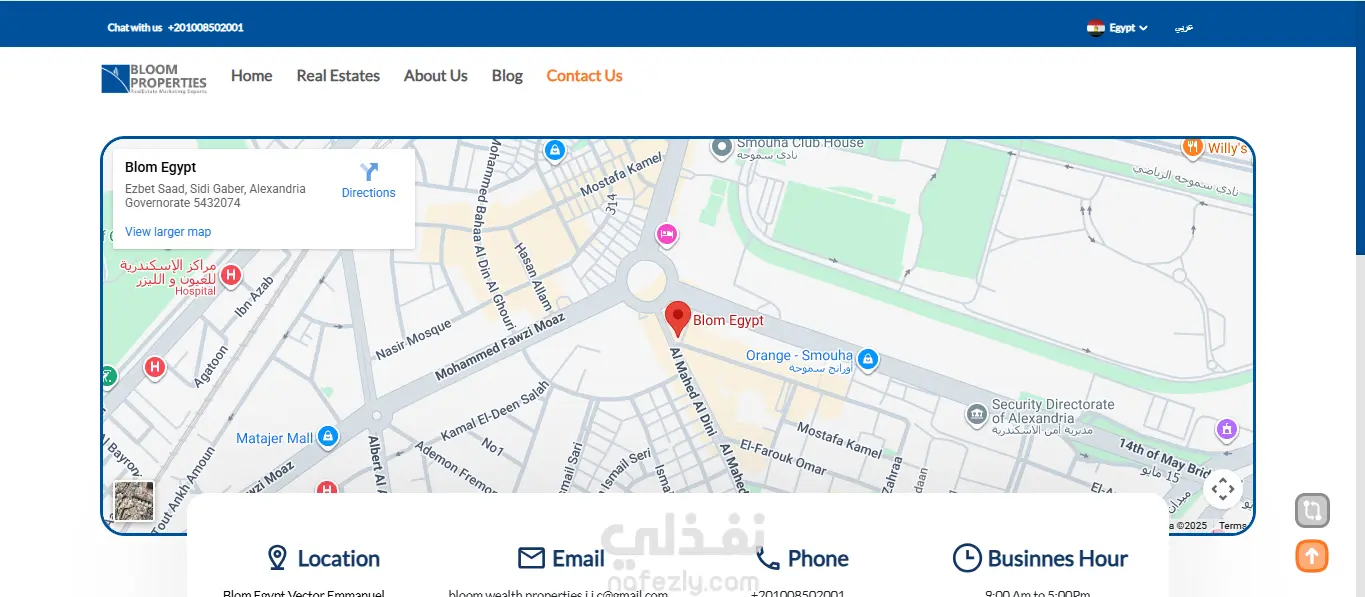Click the red Blom Egypt map pin
Viewport: 1365px width, 597px height.
678,319
